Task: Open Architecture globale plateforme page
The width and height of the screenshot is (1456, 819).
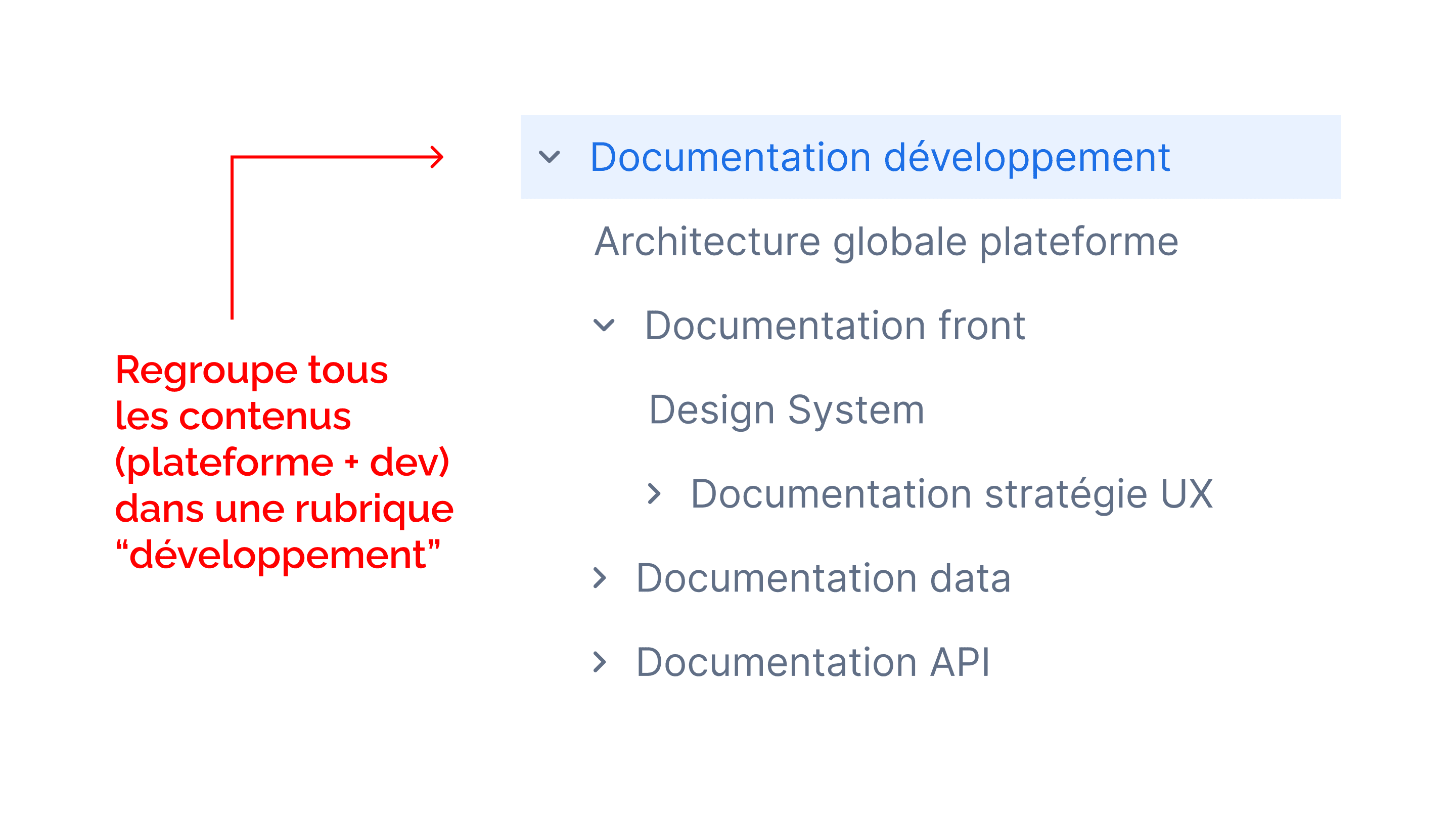Action: pyautogui.click(x=886, y=241)
